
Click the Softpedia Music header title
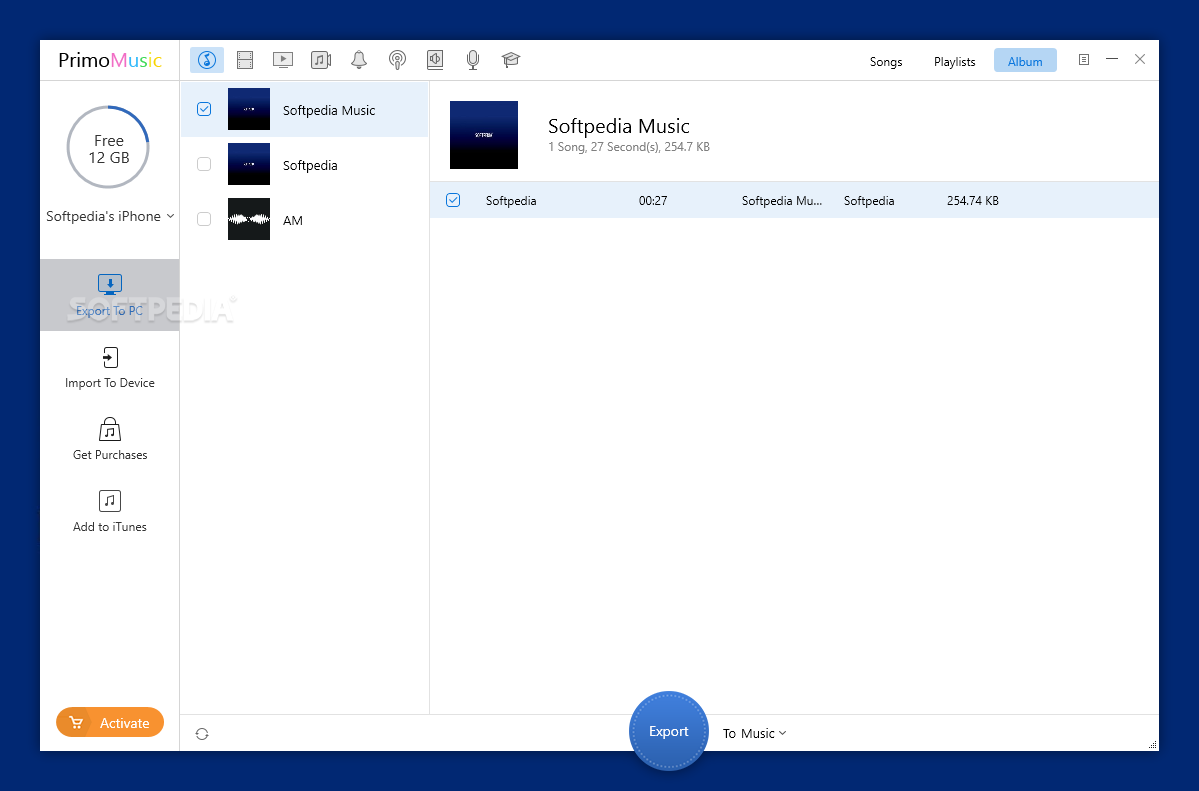(619, 126)
